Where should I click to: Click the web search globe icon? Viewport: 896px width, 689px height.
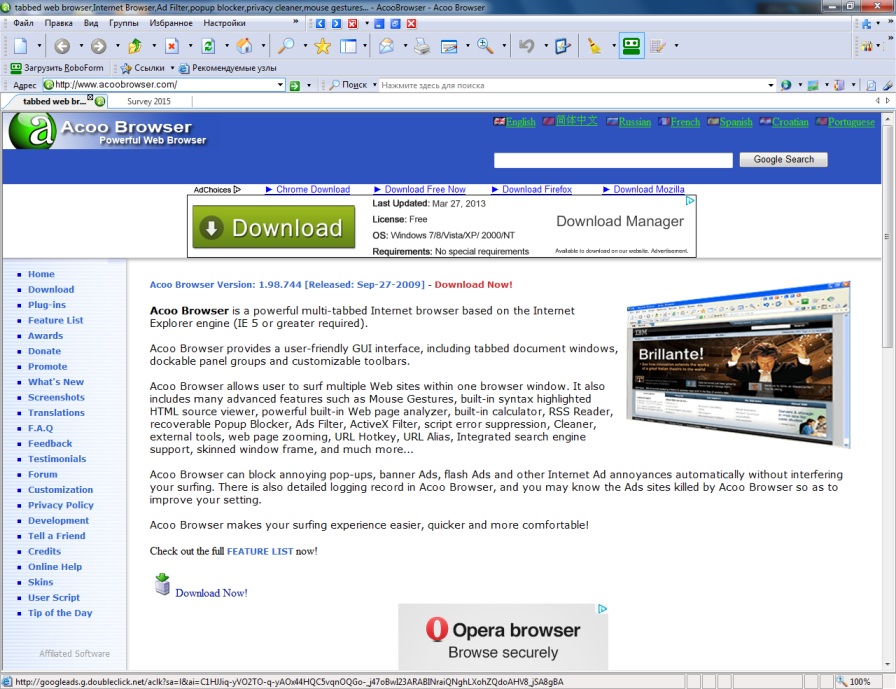(x=786, y=85)
